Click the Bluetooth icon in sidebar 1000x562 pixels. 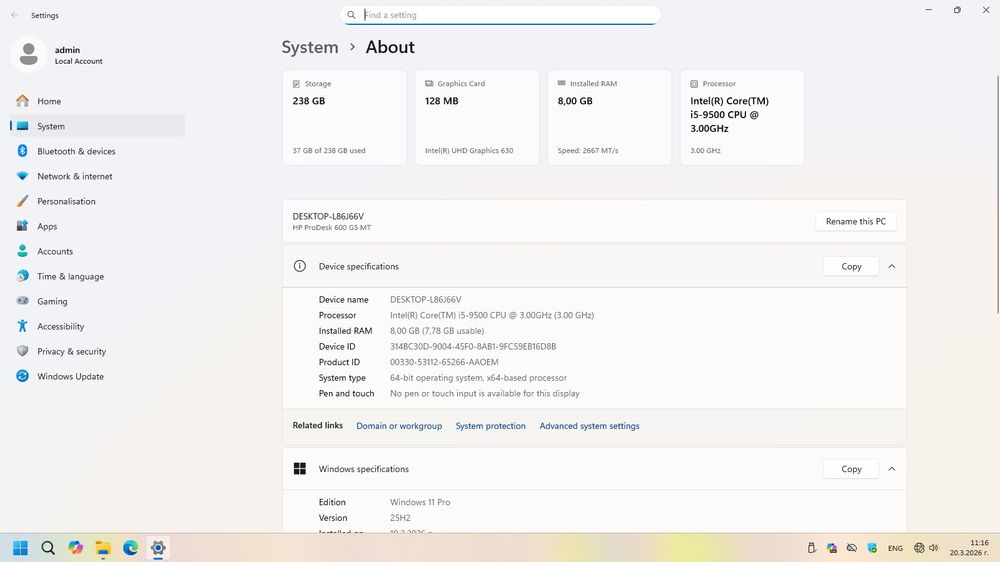tap(22, 151)
